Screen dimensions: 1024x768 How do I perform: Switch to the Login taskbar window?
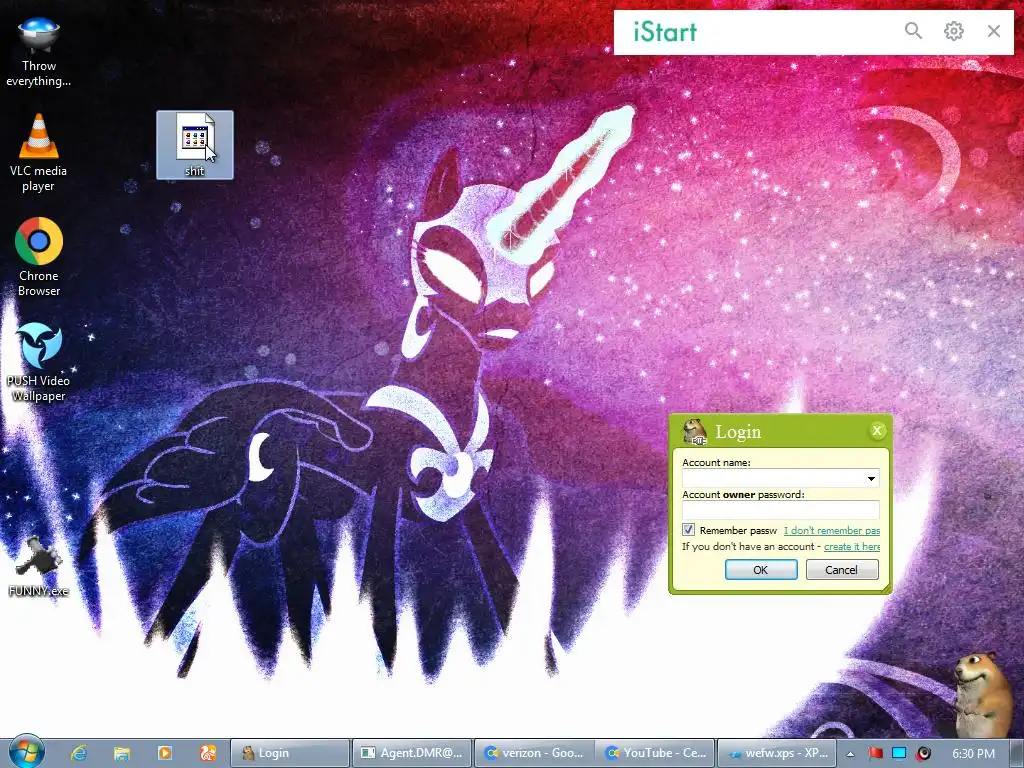[290, 753]
